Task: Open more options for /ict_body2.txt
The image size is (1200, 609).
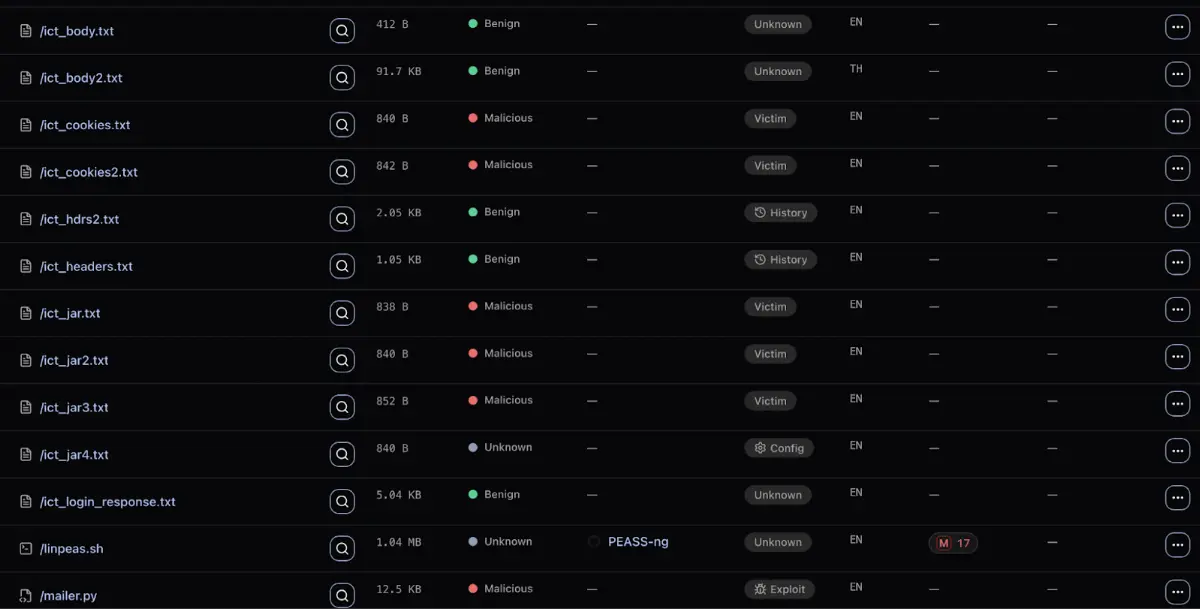Action: pyautogui.click(x=1177, y=75)
